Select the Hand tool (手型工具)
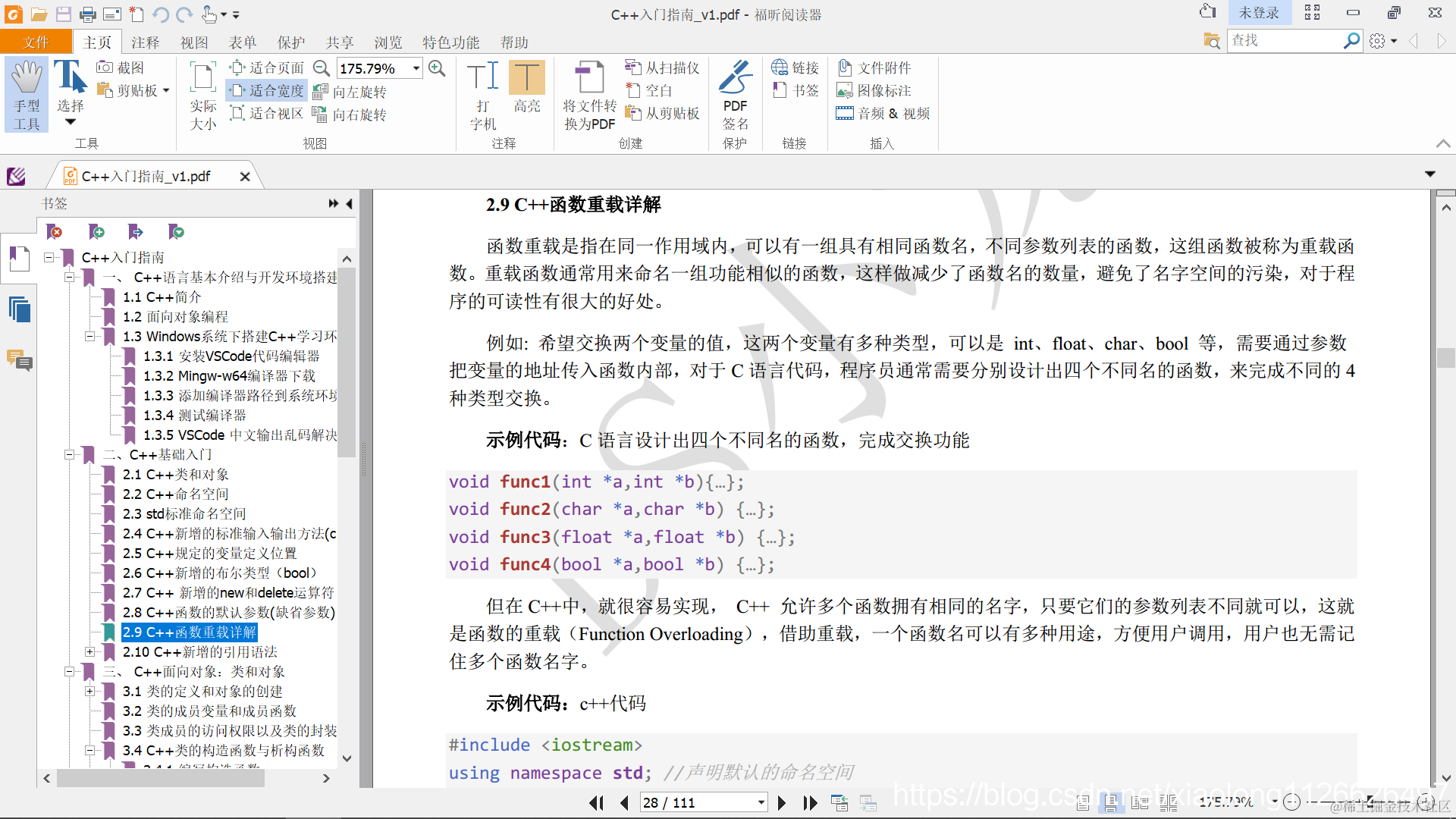The height and width of the screenshot is (819, 1456). click(x=27, y=94)
